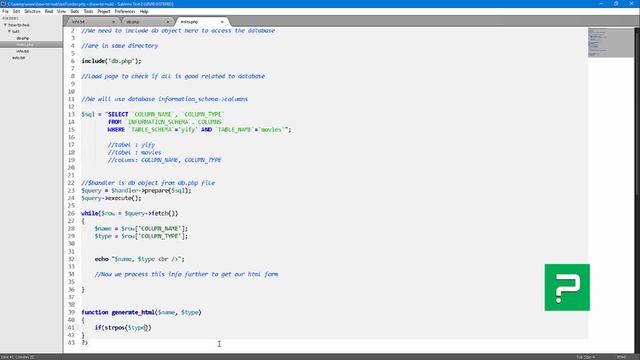Open the Tab Size status bar selector
640x360 pixels.
click(586, 357)
